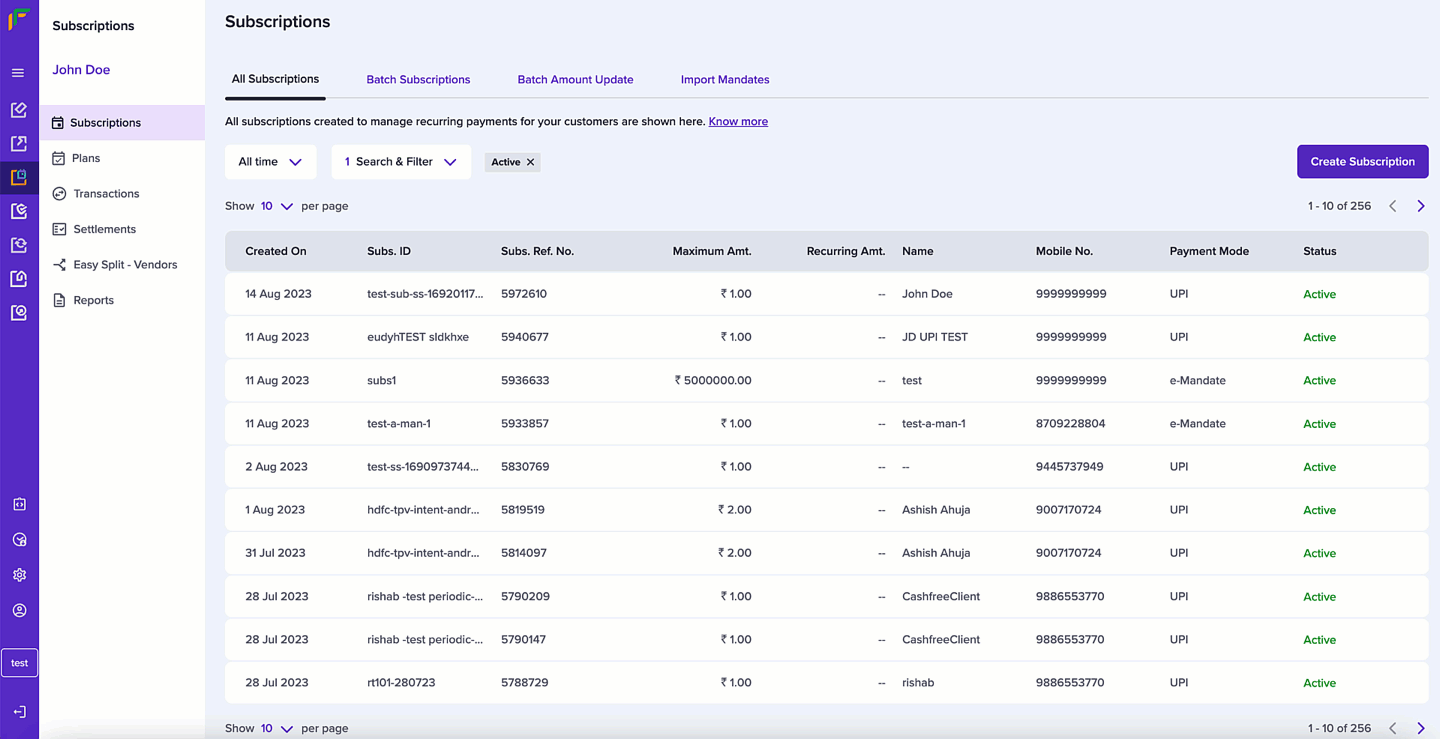Open the subs1 subscription row

pyautogui.click(x=381, y=381)
